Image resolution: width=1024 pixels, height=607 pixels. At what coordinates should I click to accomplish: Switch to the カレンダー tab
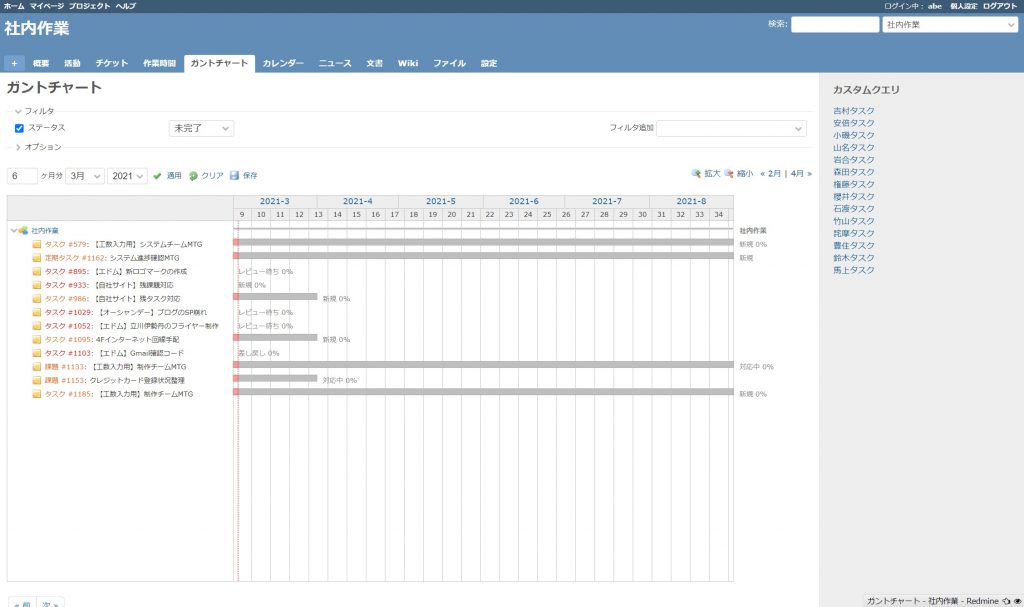pos(283,63)
